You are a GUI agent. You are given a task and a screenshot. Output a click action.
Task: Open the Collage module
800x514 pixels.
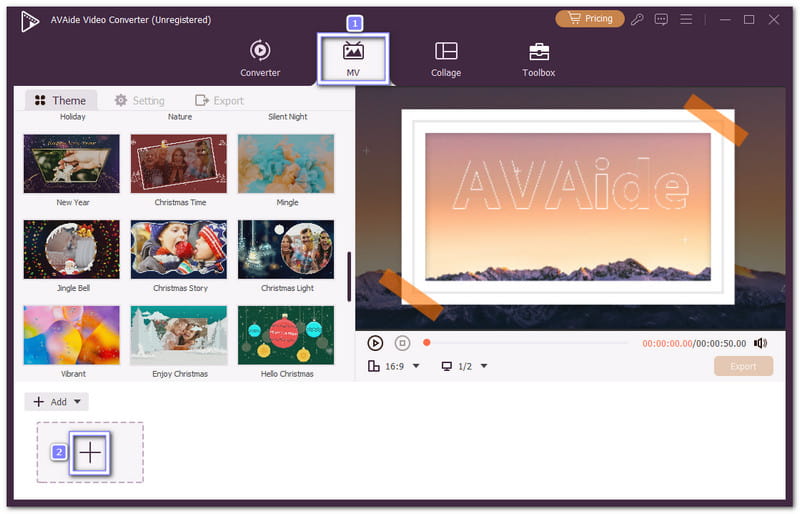(x=446, y=58)
